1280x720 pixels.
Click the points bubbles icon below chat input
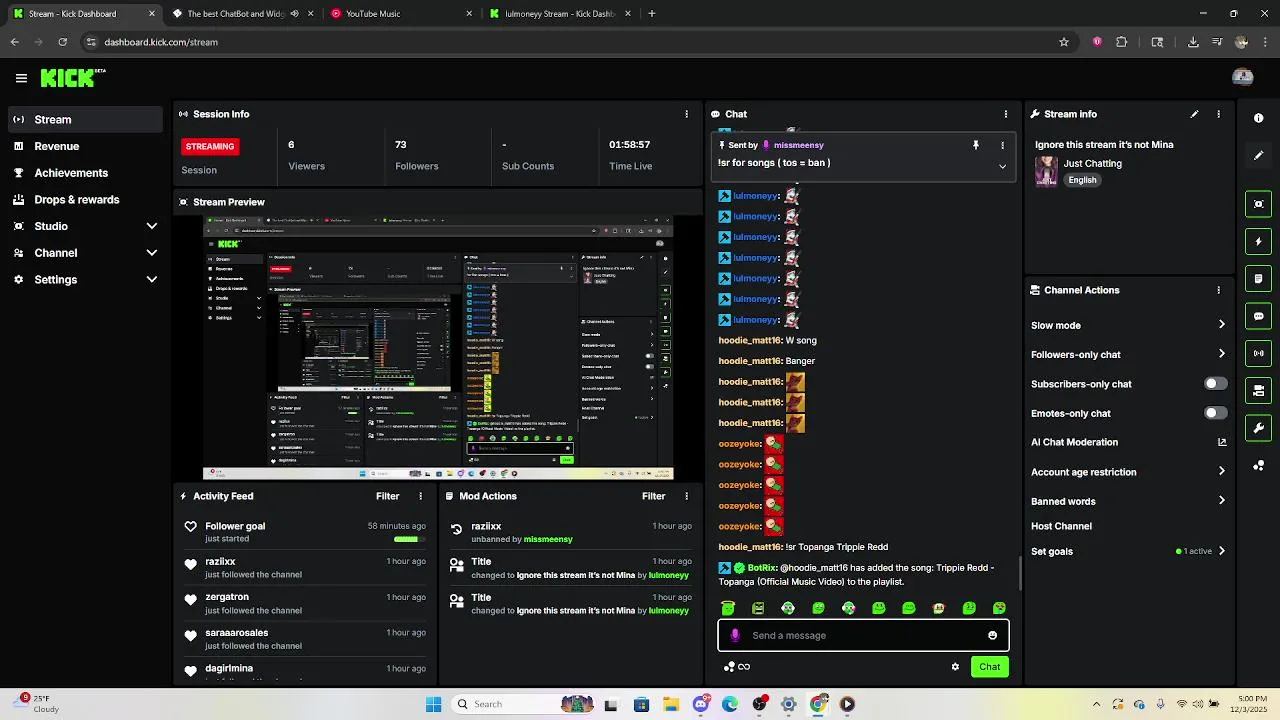pos(729,667)
